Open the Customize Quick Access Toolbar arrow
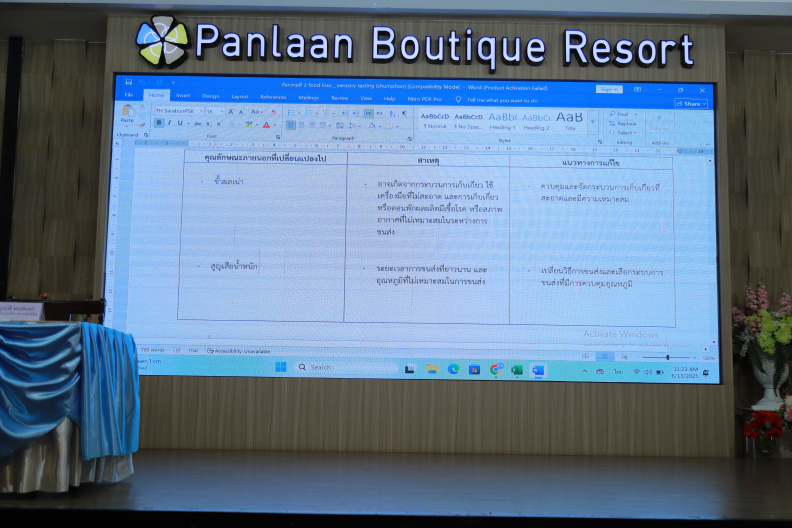 click(x=173, y=83)
